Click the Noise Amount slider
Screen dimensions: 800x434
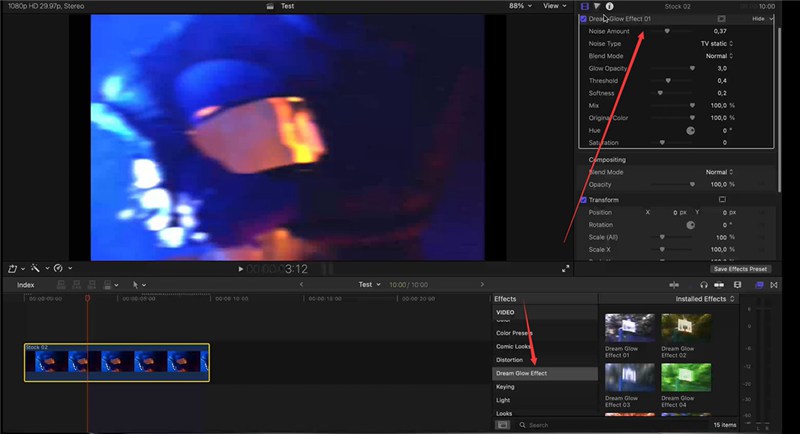[x=668, y=31]
